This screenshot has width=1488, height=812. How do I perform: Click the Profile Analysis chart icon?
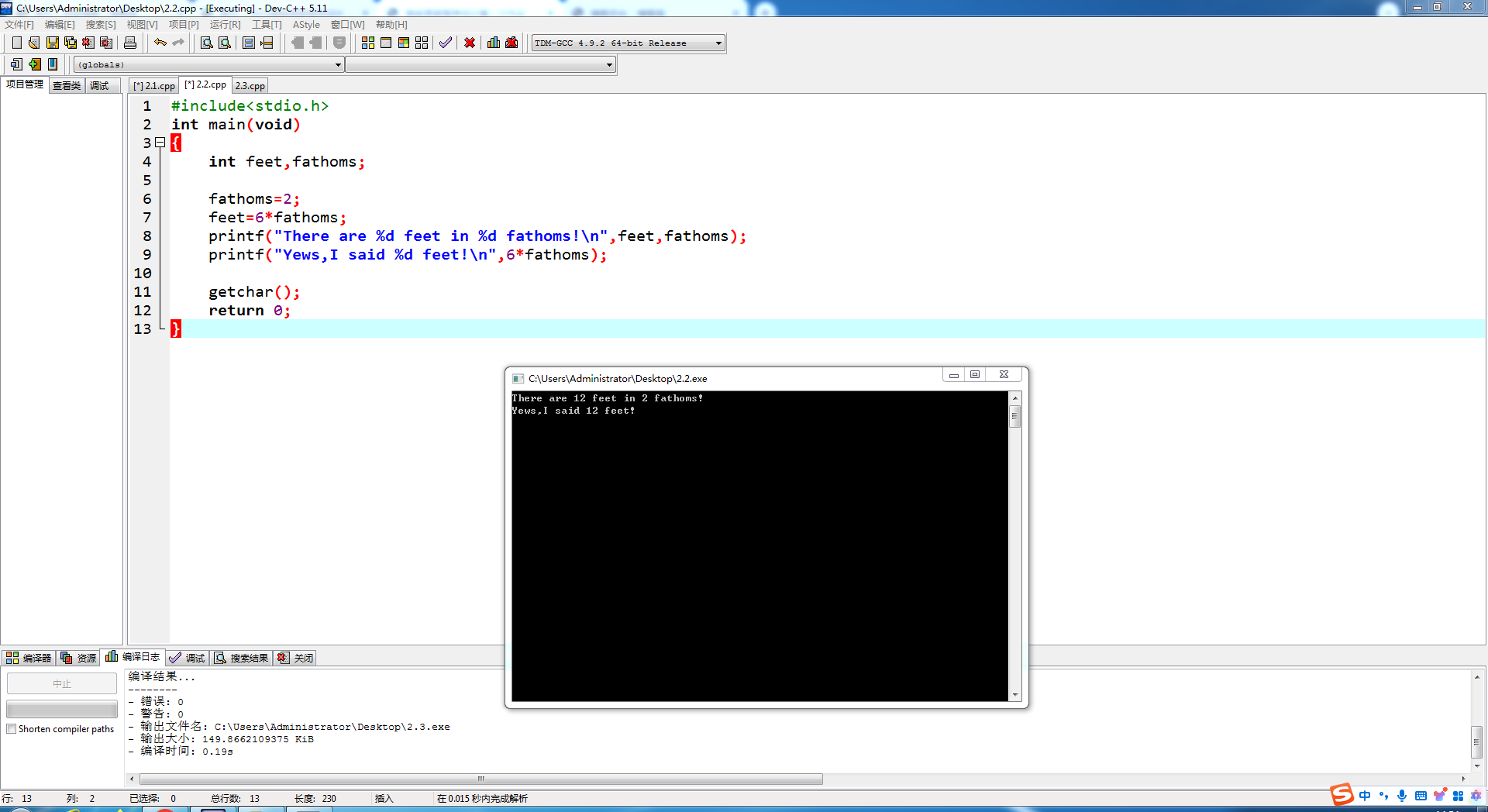pyautogui.click(x=494, y=43)
